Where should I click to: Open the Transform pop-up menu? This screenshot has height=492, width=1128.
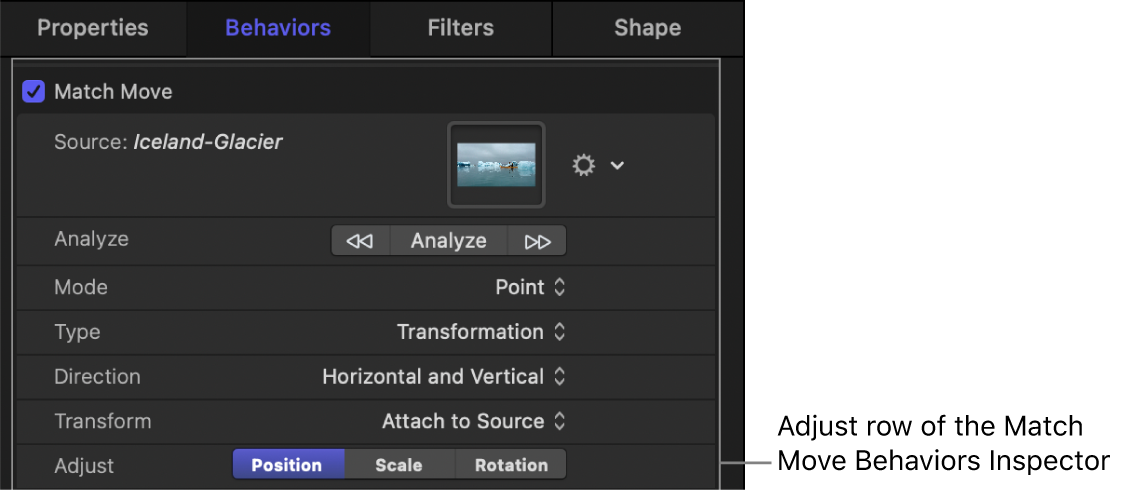click(x=474, y=422)
